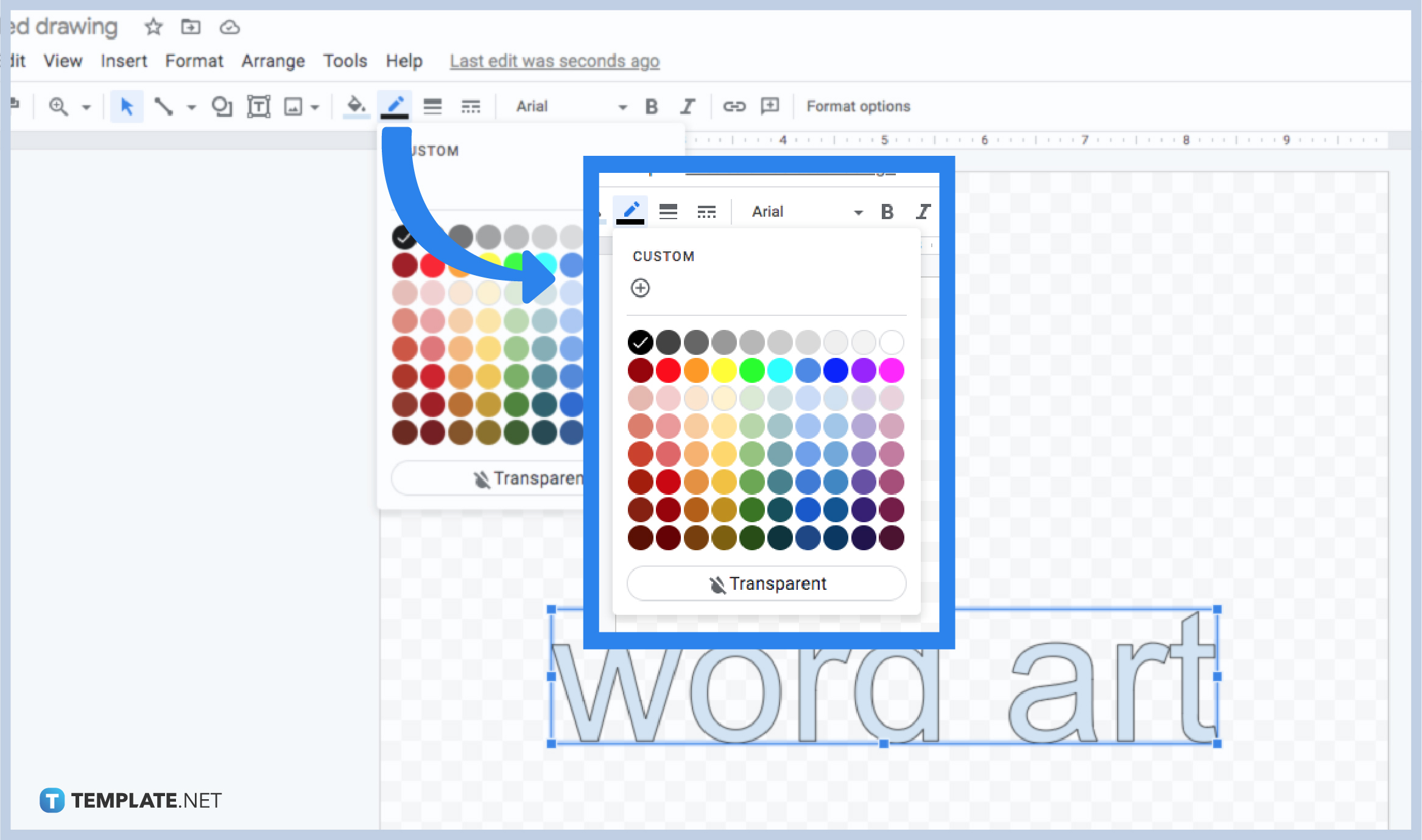Expand the Line tool options arrow
The width and height of the screenshot is (1422, 840).
[192, 106]
